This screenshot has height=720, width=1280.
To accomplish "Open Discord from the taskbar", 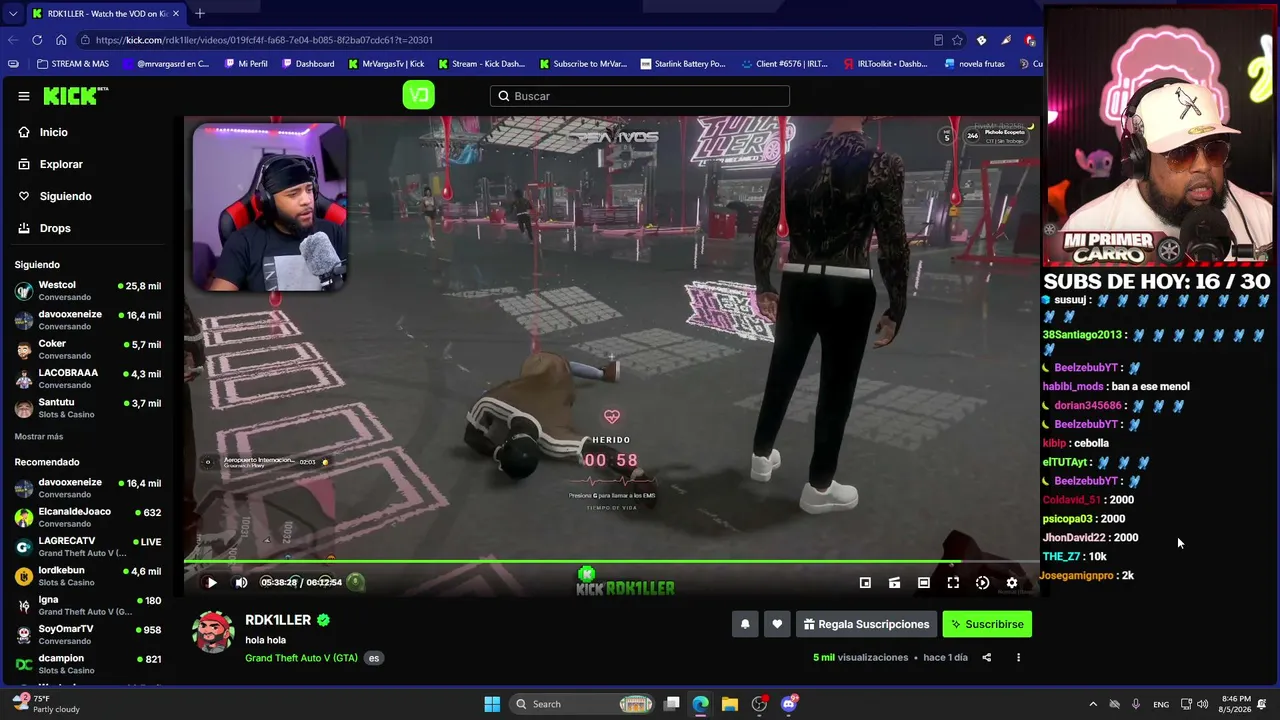I will point(789,704).
